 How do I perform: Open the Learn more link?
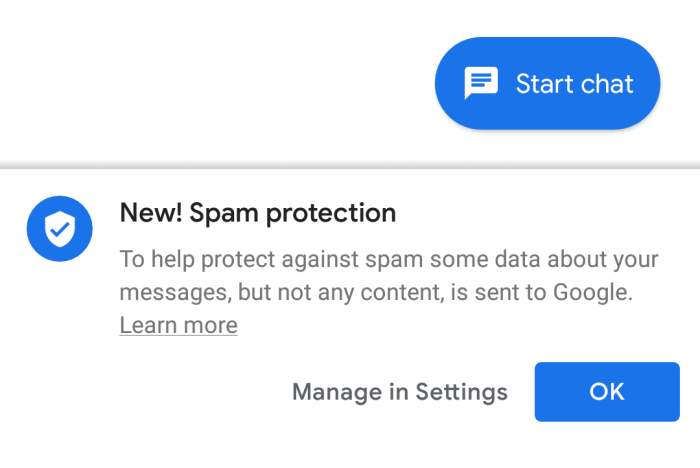pyautogui.click(x=178, y=325)
